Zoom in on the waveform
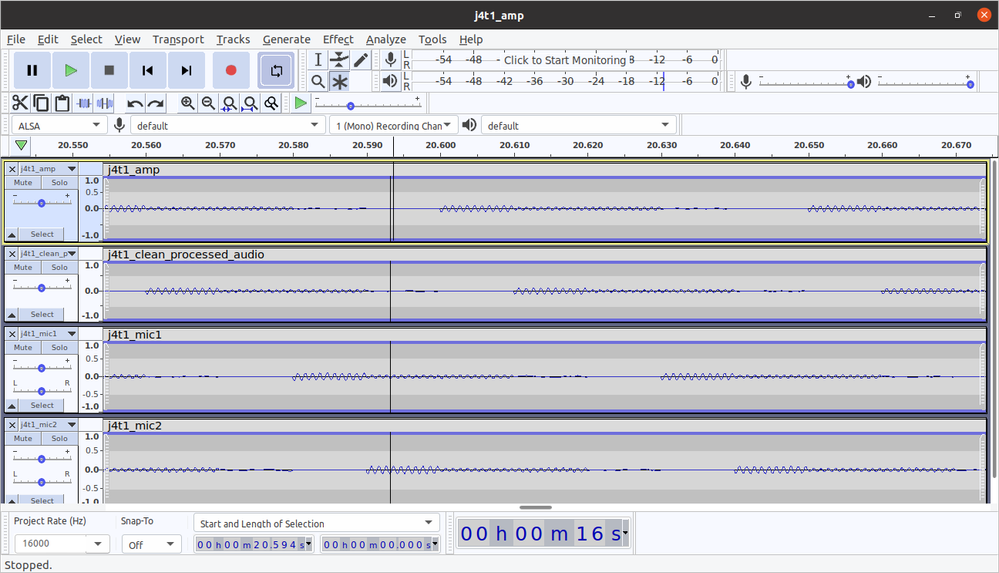Viewport: 999px width, 573px height. point(187,103)
